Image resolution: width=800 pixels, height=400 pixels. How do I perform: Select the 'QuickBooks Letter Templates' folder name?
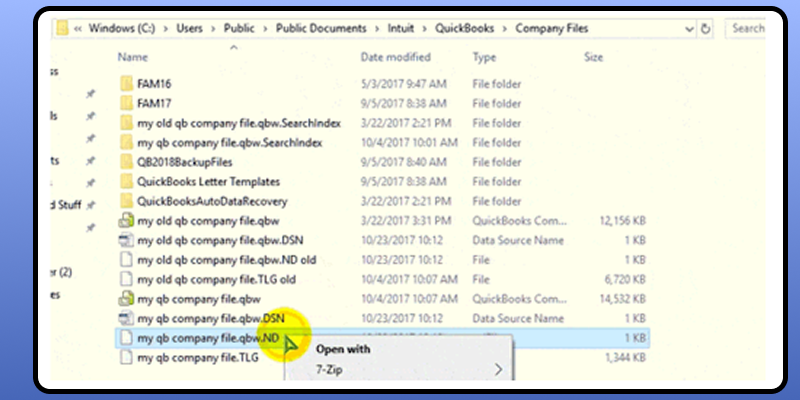208,182
